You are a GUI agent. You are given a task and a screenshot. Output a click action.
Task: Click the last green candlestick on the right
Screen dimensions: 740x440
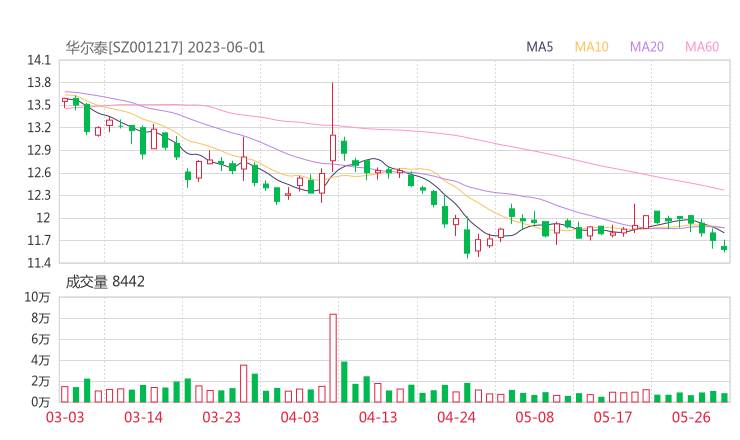(724, 247)
